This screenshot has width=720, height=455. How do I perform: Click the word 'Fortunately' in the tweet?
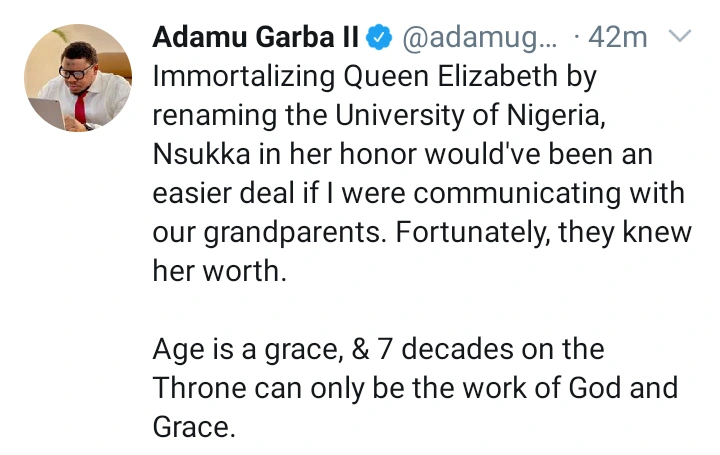[x=472, y=233]
